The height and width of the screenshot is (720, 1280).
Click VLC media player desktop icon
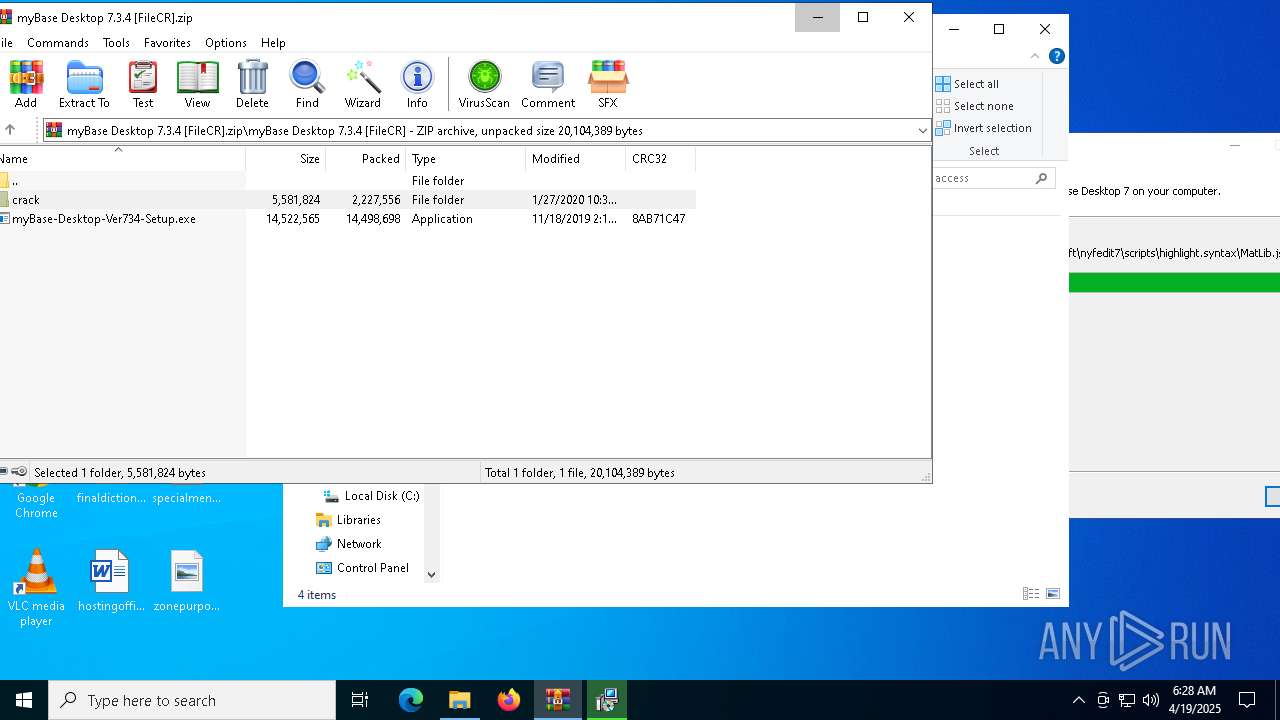pos(36,588)
